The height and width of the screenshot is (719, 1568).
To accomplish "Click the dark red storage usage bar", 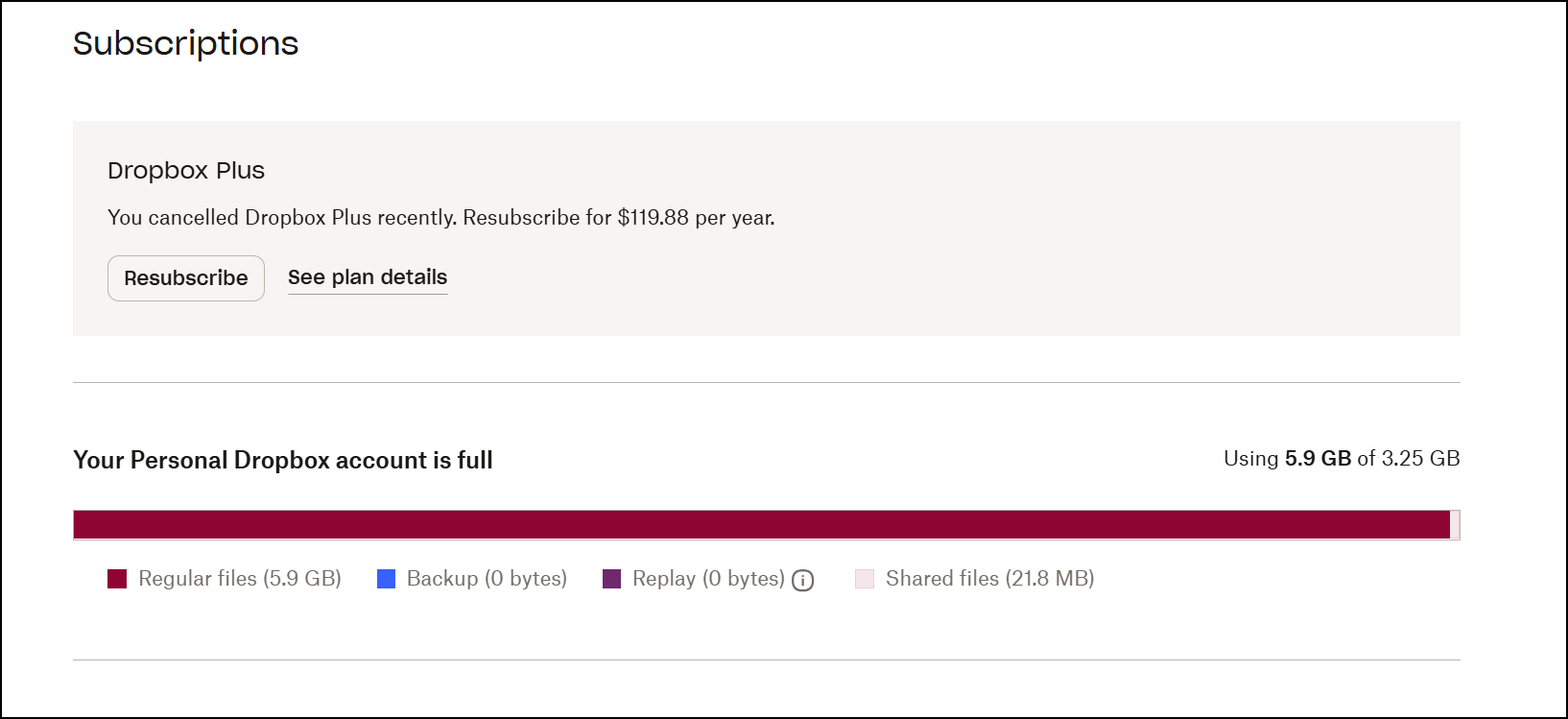I will [758, 525].
